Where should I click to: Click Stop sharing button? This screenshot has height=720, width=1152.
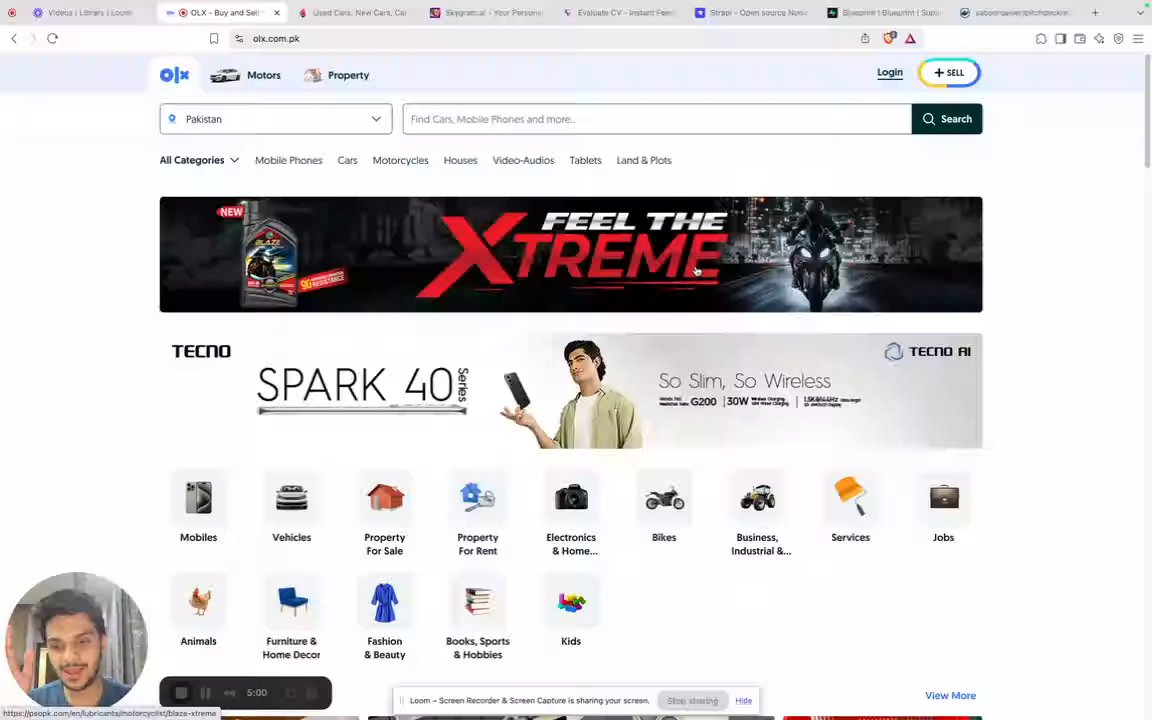(x=692, y=700)
